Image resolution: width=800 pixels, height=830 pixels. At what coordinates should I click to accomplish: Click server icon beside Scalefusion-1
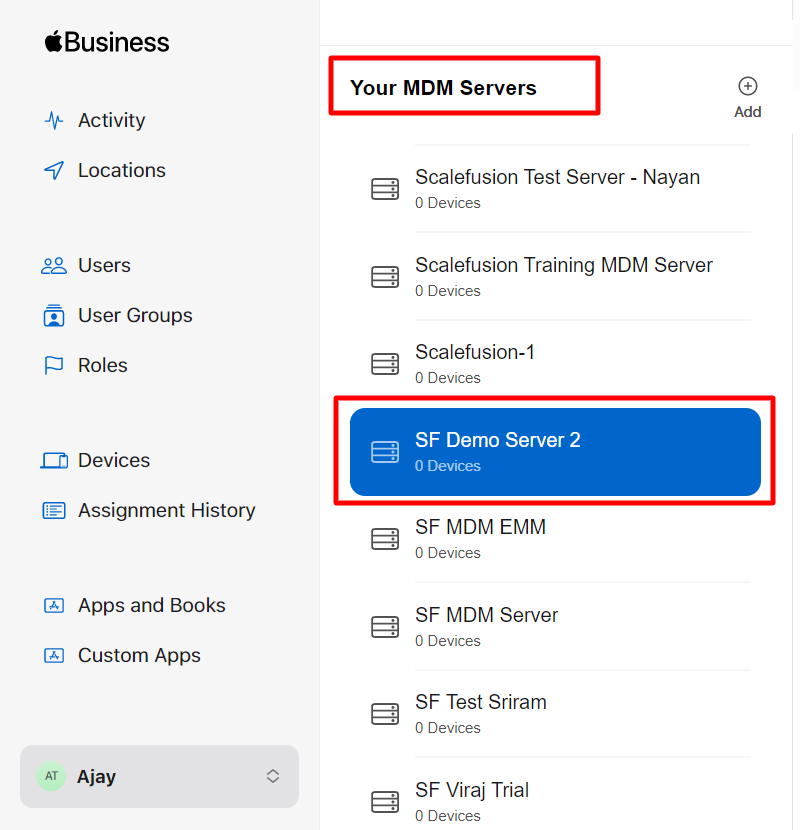pyautogui.click(x=385, y=364)
